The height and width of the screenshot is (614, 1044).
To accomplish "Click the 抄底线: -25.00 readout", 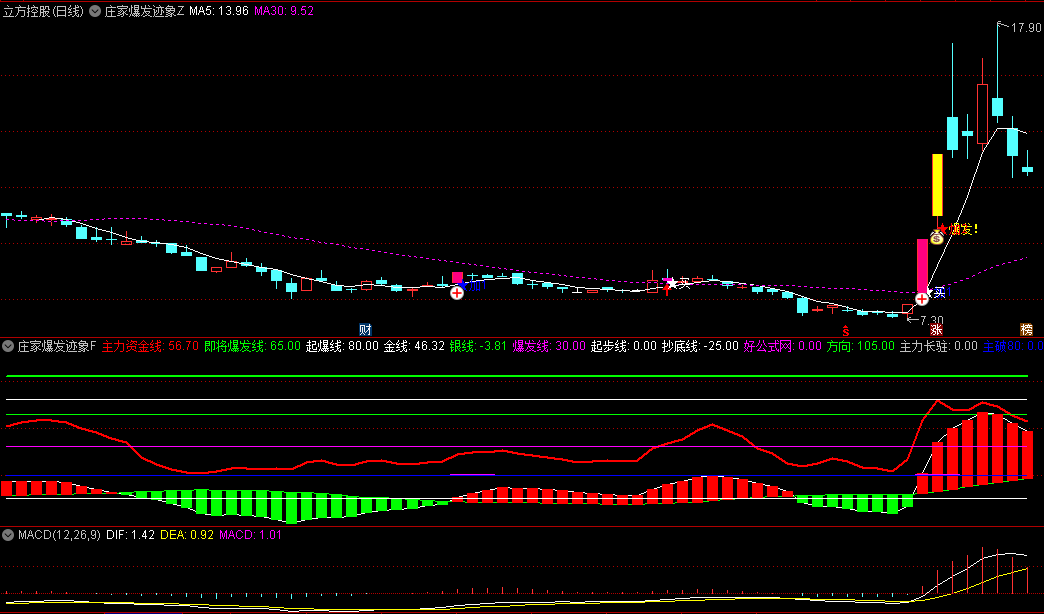I will pyautogui.click(x=700, y=346).
